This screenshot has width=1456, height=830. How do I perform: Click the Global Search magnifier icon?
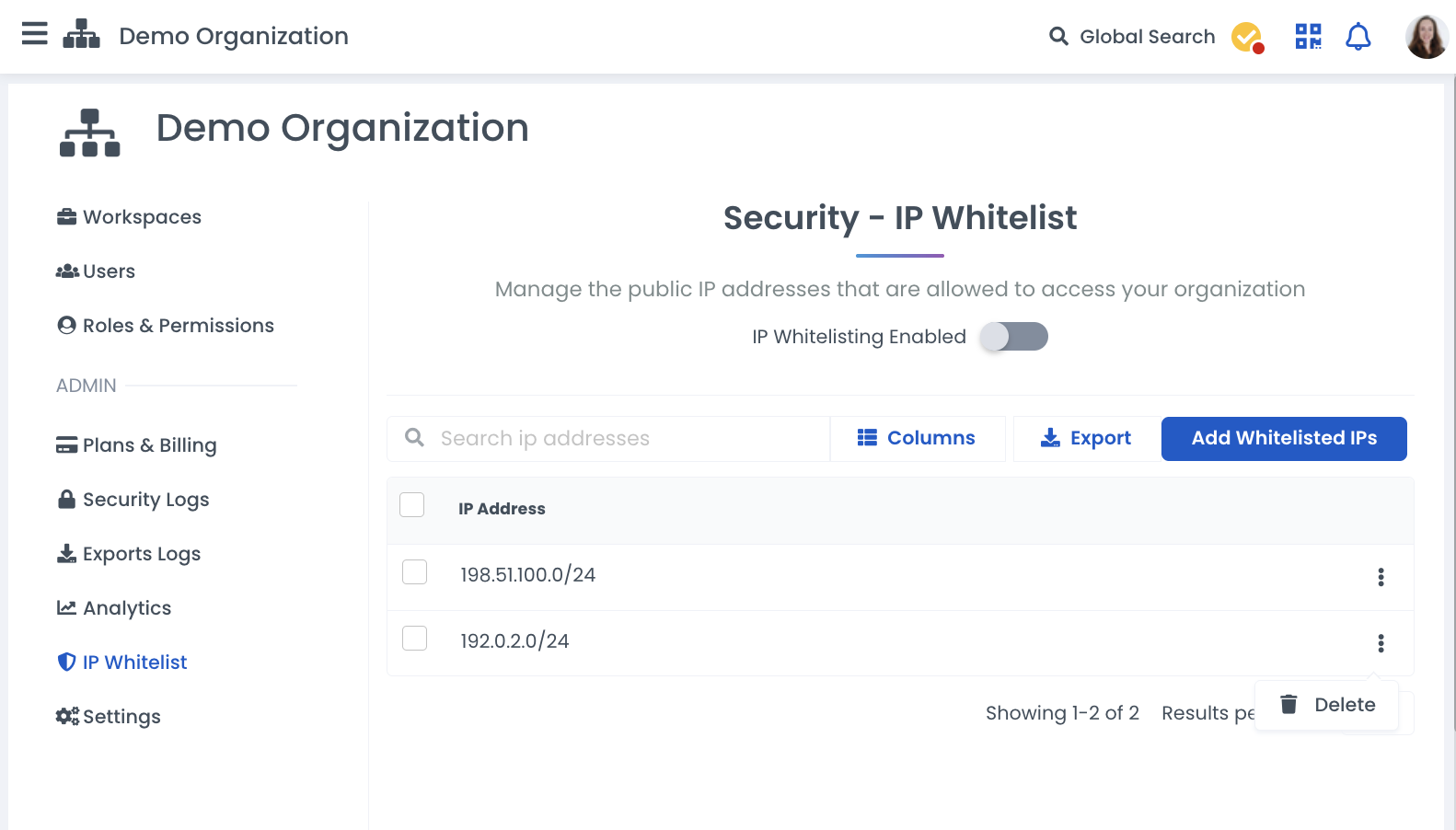(1058, 37)
